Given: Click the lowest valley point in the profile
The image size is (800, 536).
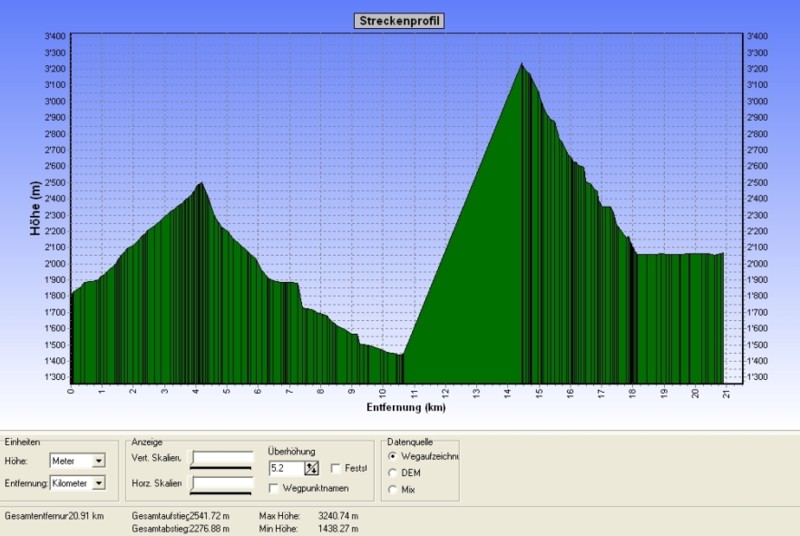Looking at the screenshot, I should 401,354.
